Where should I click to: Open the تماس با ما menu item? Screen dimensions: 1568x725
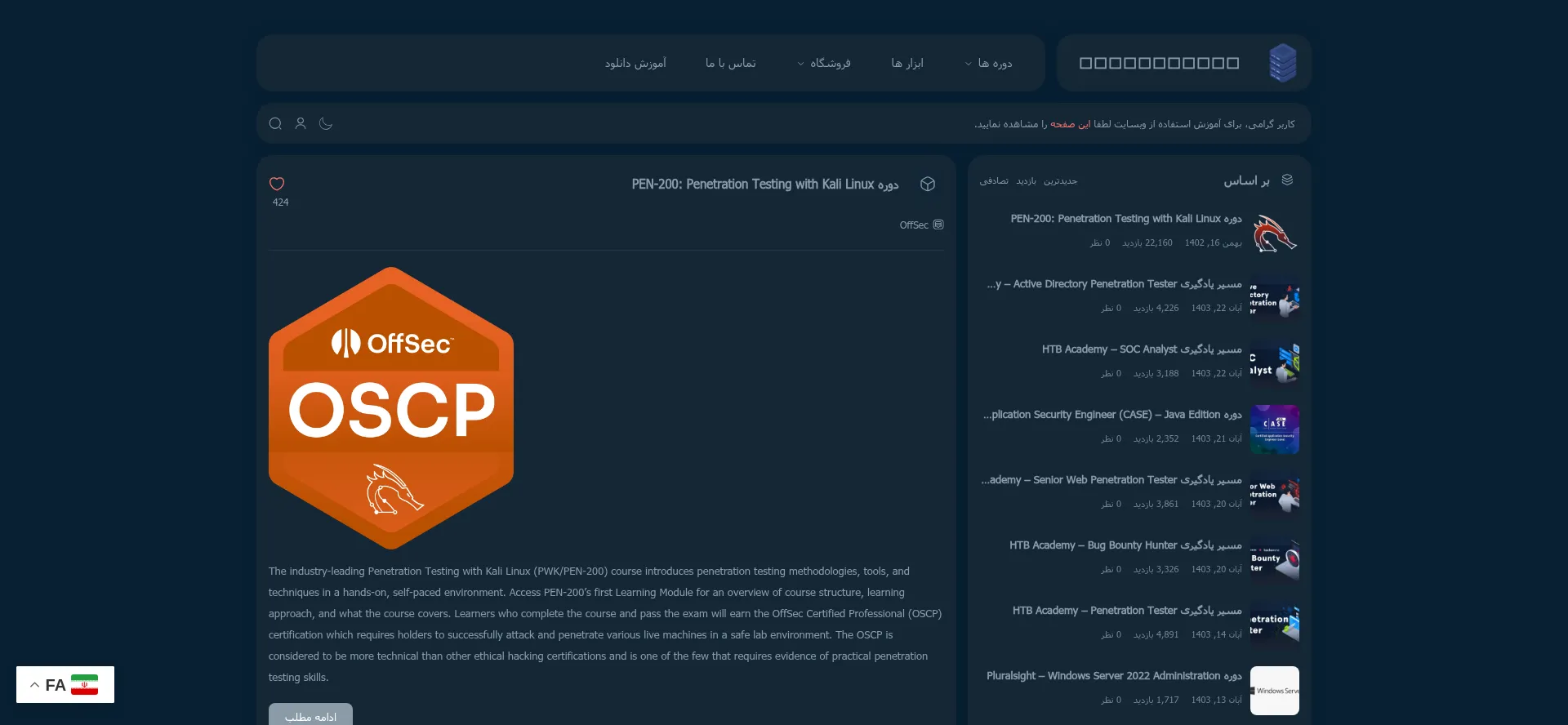coord(731,63)
